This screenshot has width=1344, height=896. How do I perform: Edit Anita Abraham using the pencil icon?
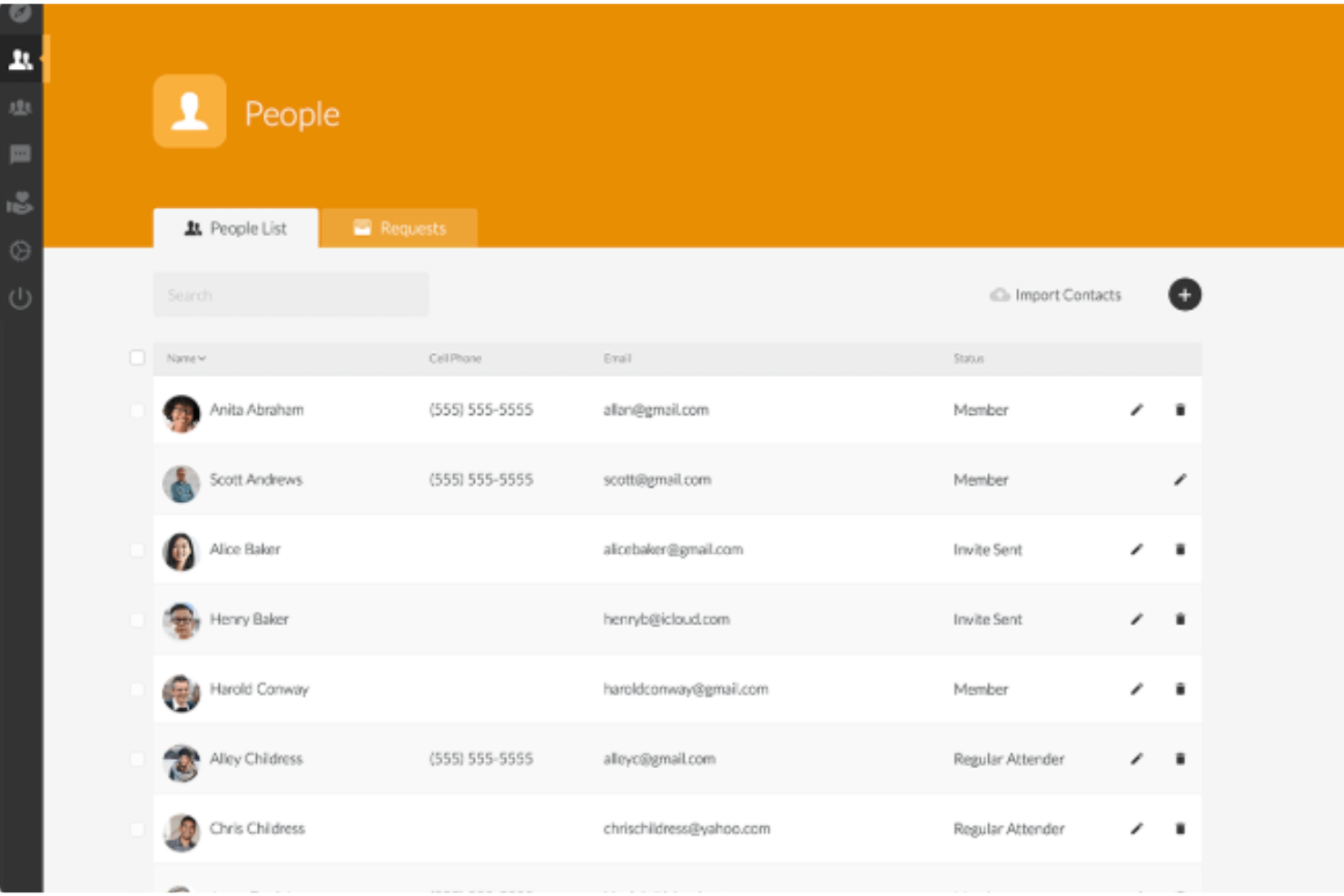pos(1136,410)
